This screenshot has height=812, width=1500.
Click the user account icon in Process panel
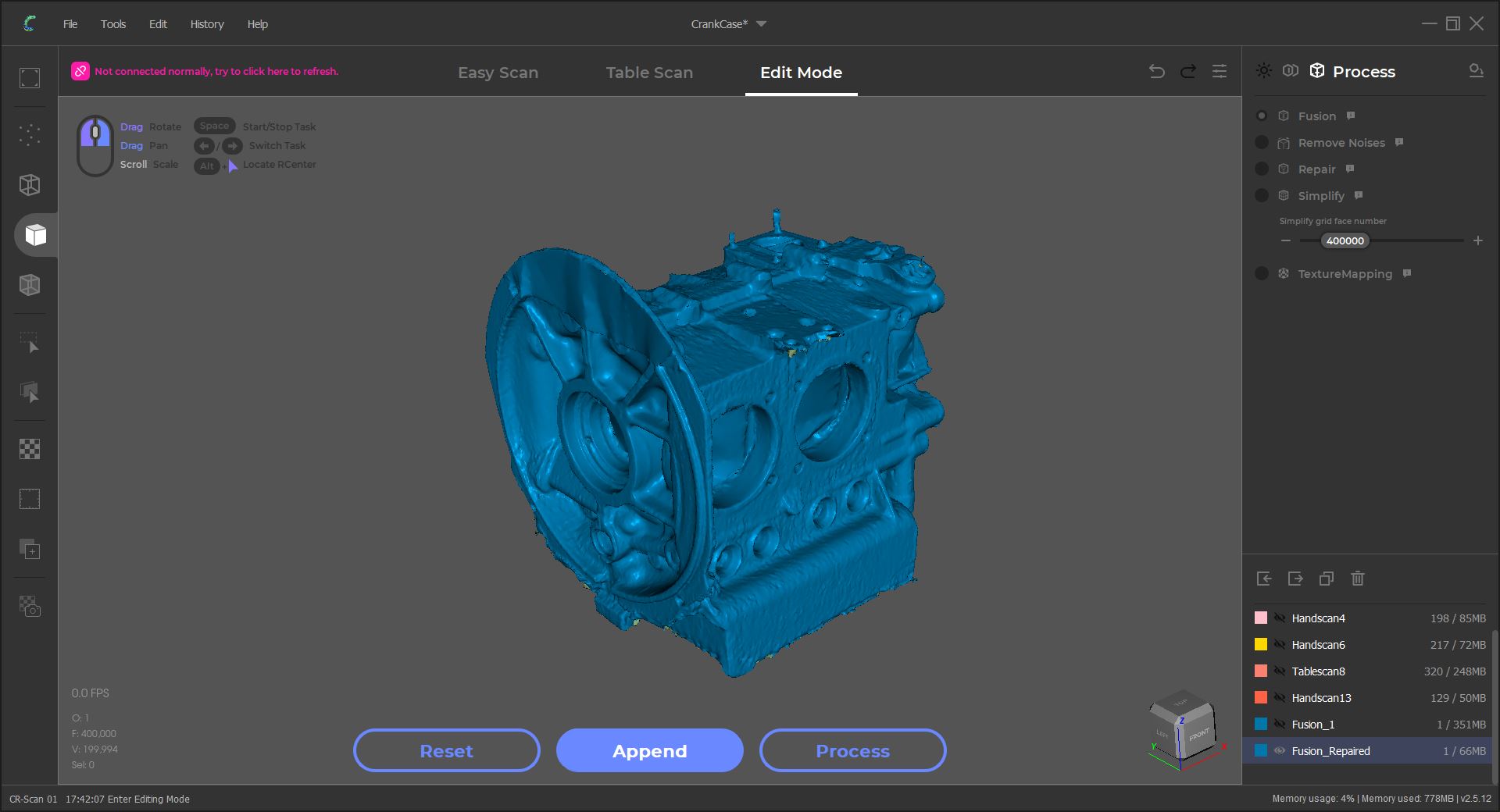point(1476,71)
